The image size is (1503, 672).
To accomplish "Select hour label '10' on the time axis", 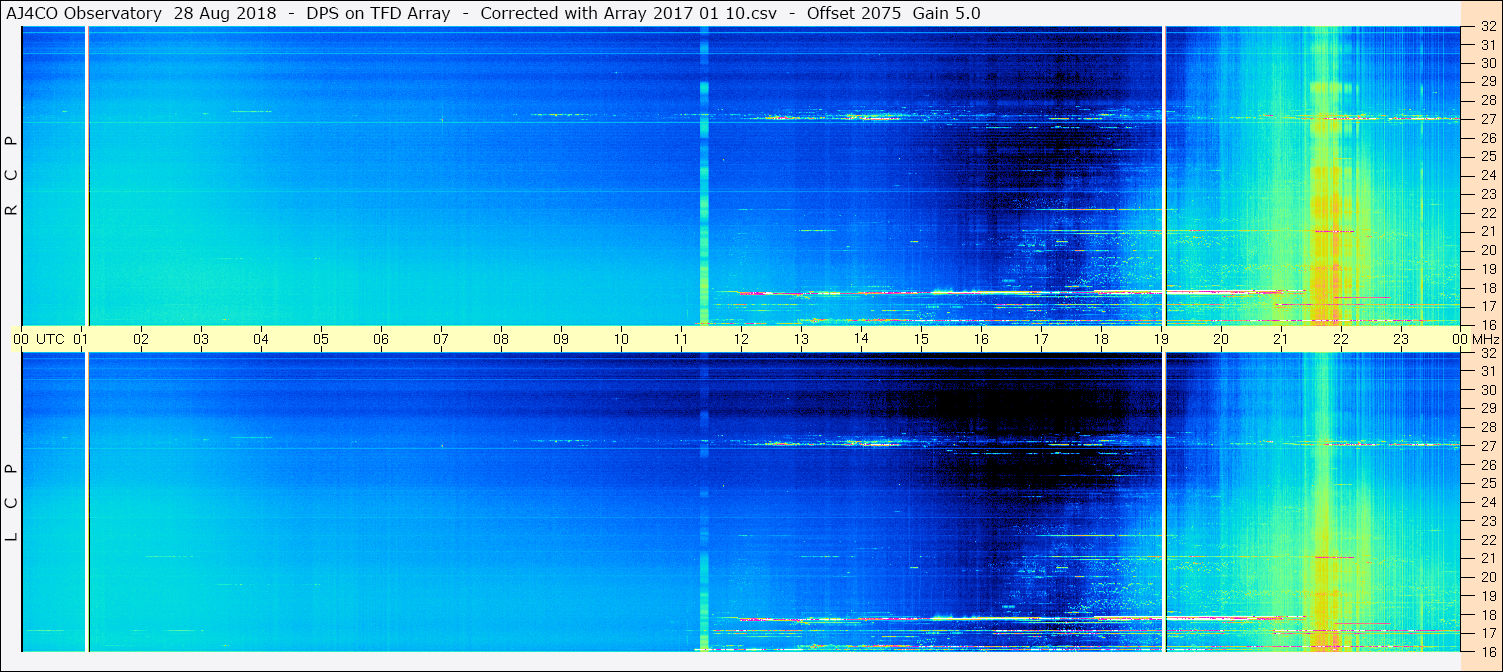I will coord(621,339).
